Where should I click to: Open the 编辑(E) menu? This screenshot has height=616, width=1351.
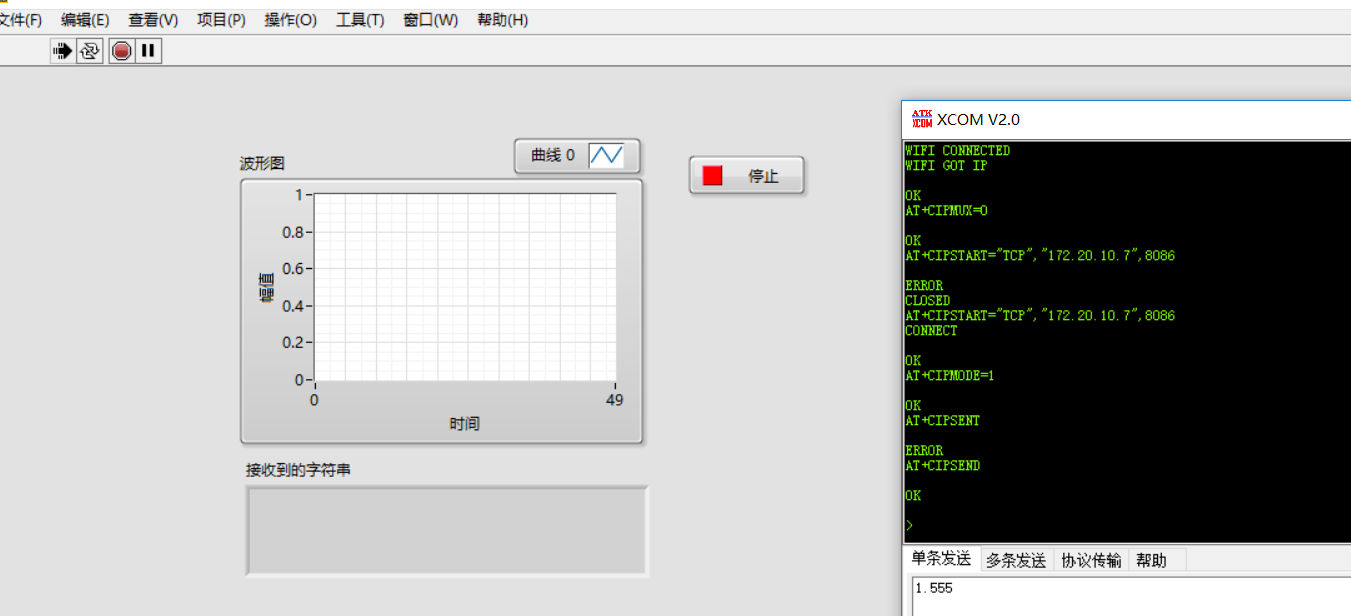click(x=85, y=20)
